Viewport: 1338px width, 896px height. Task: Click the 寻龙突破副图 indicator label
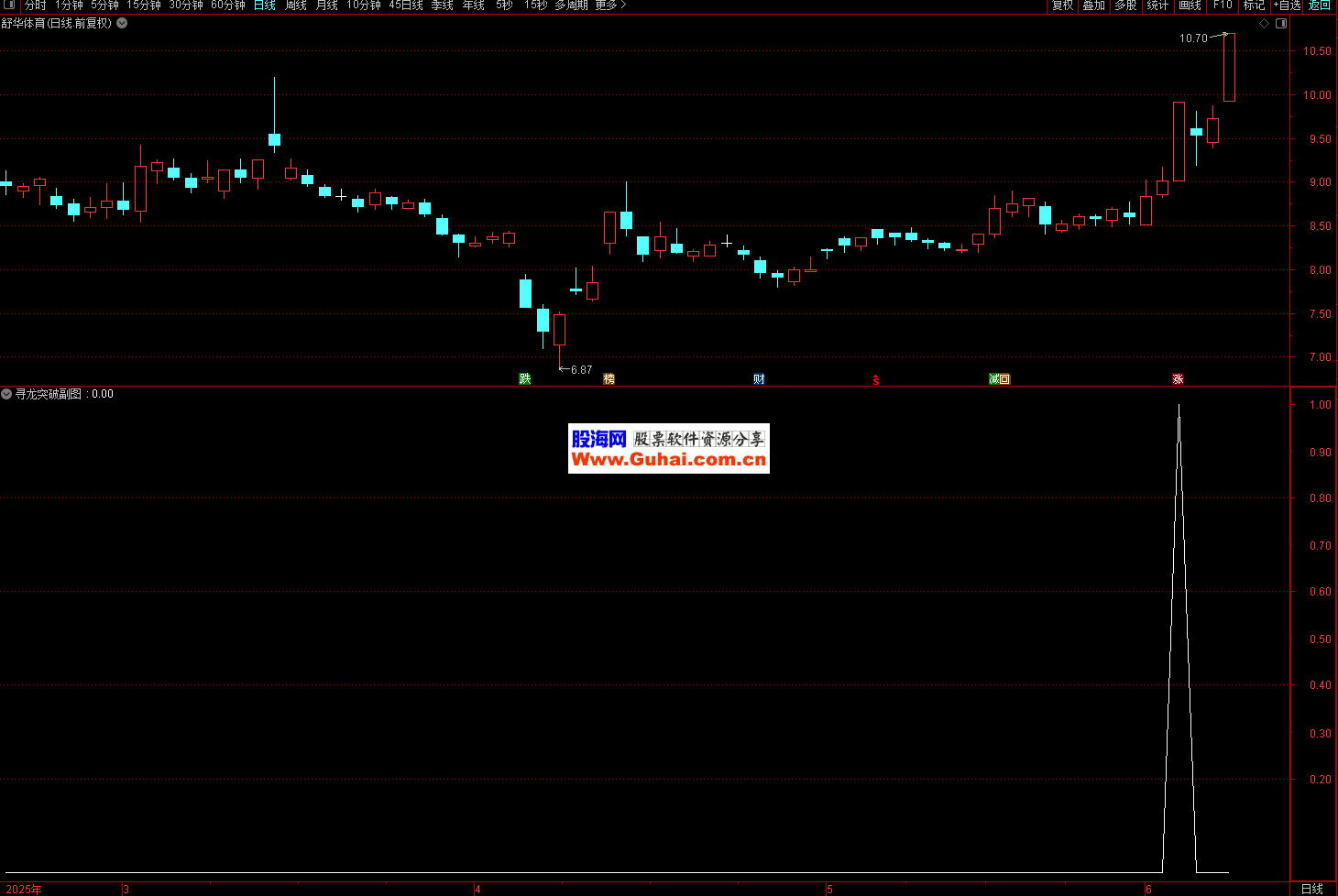pyautogui.click(x=48, y=394)
